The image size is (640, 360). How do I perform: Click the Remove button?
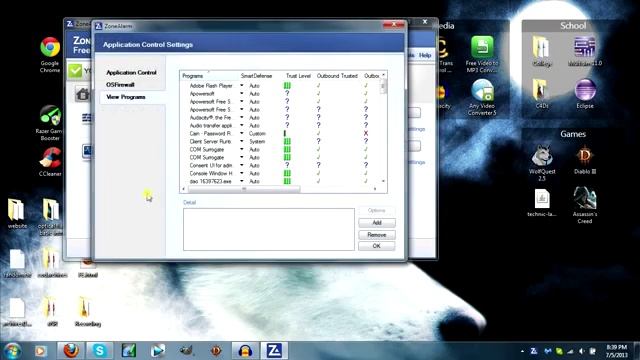377,235
